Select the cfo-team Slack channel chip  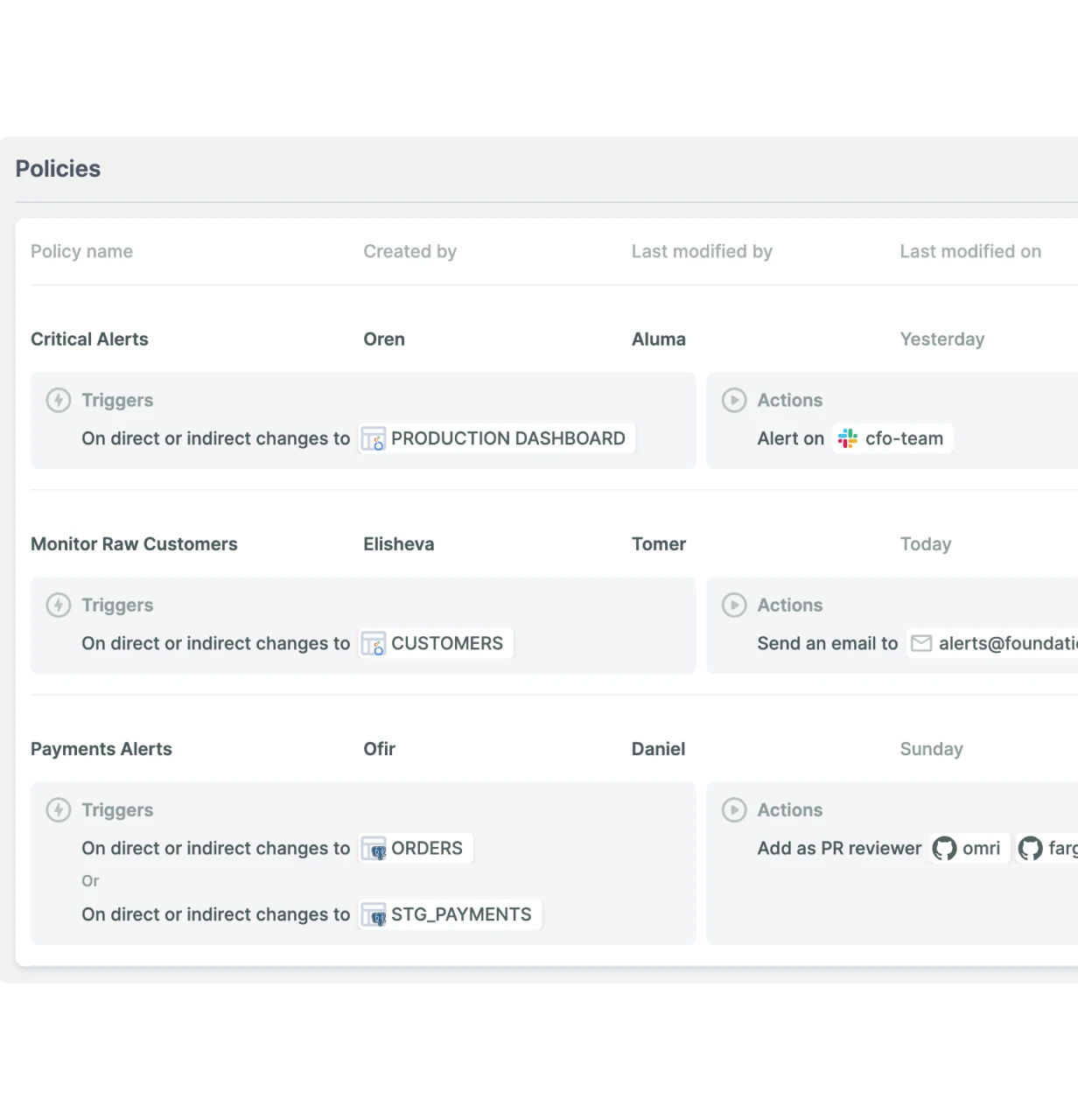coord(892,438)
